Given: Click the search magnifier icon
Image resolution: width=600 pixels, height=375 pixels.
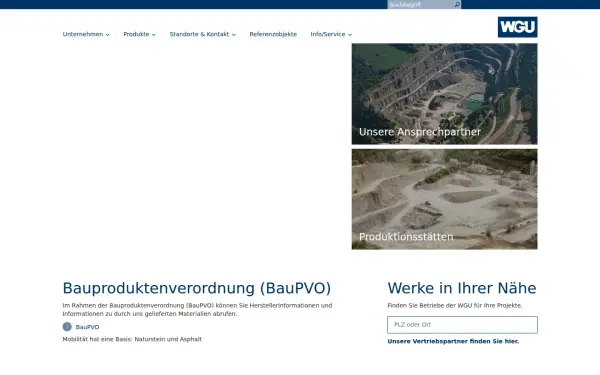Looking at the screenshot, I should [x=457, y=5].
